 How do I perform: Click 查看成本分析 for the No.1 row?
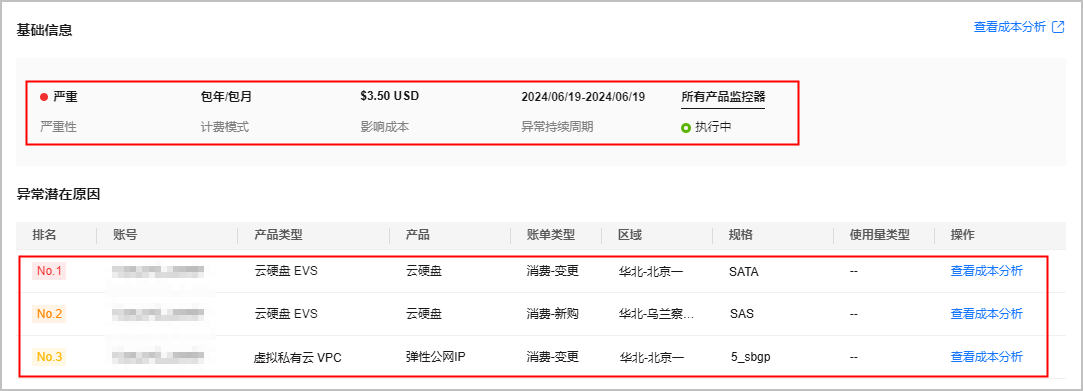coord(986,271)
